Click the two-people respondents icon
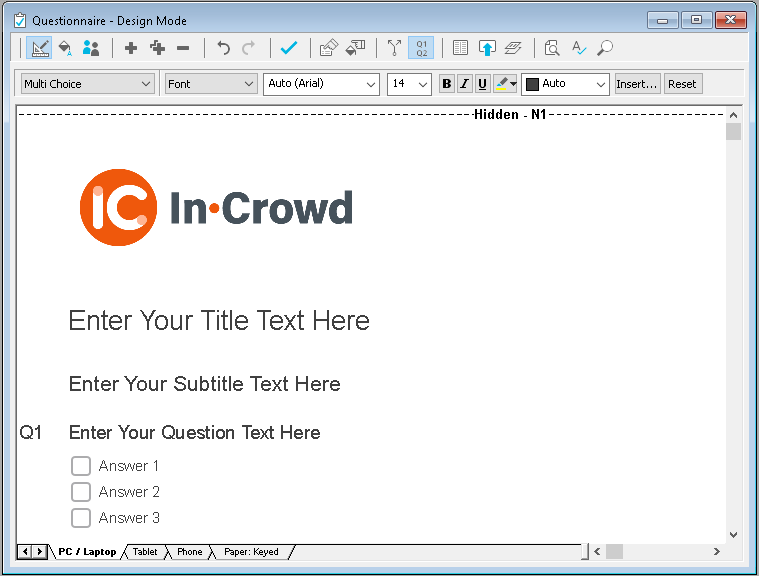759x576 pixels. click(91, 47)
